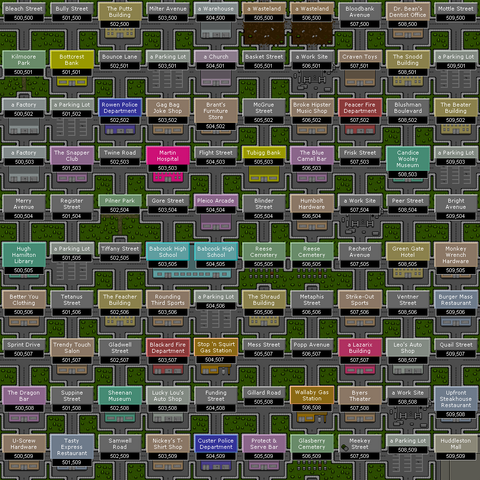Select the Martin Hospital map tile label
This screenshot has width=480, height=480.
tap(168, 156)
